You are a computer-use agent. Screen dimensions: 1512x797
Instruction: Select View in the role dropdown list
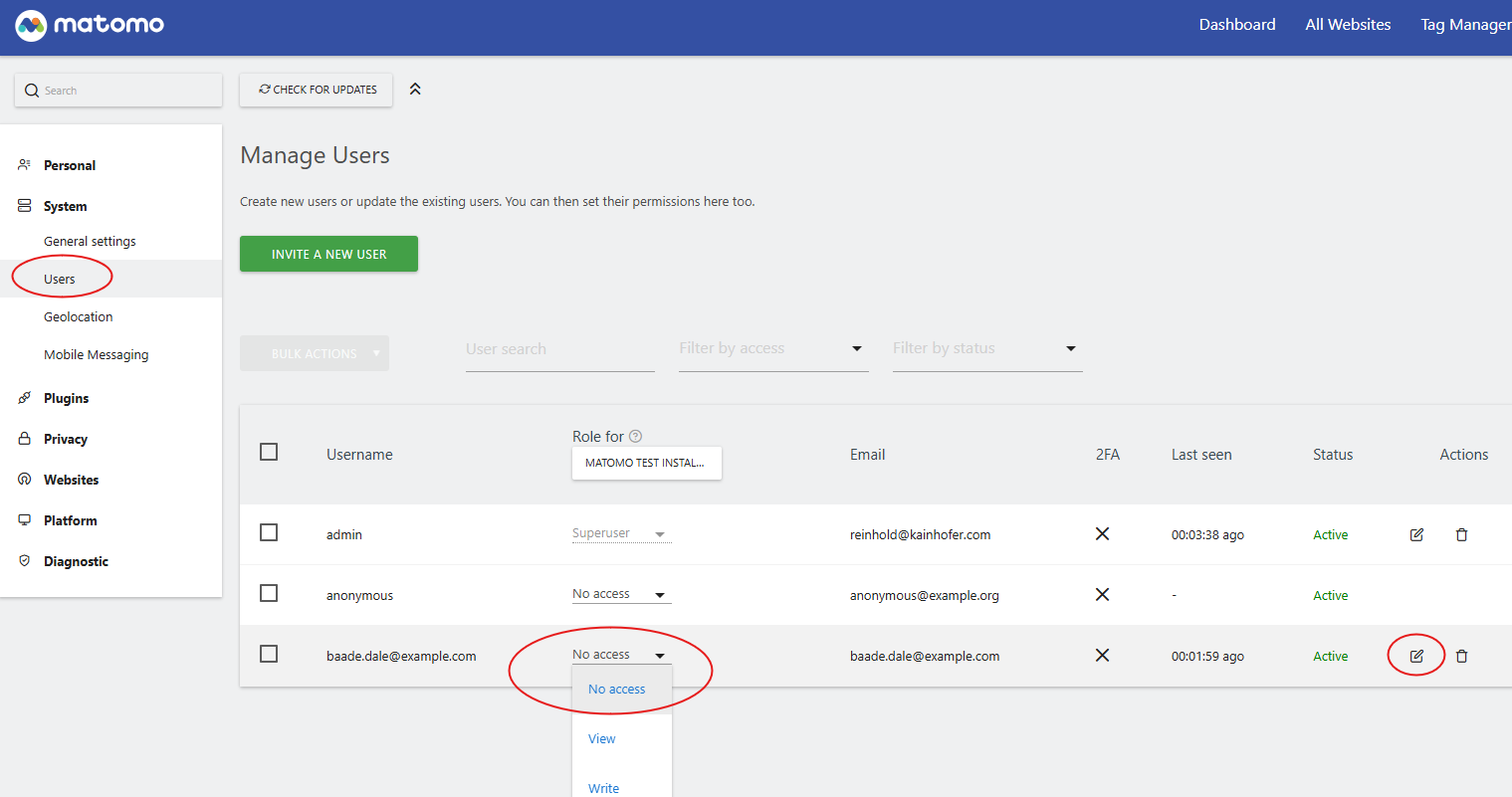tap(602, 738)
